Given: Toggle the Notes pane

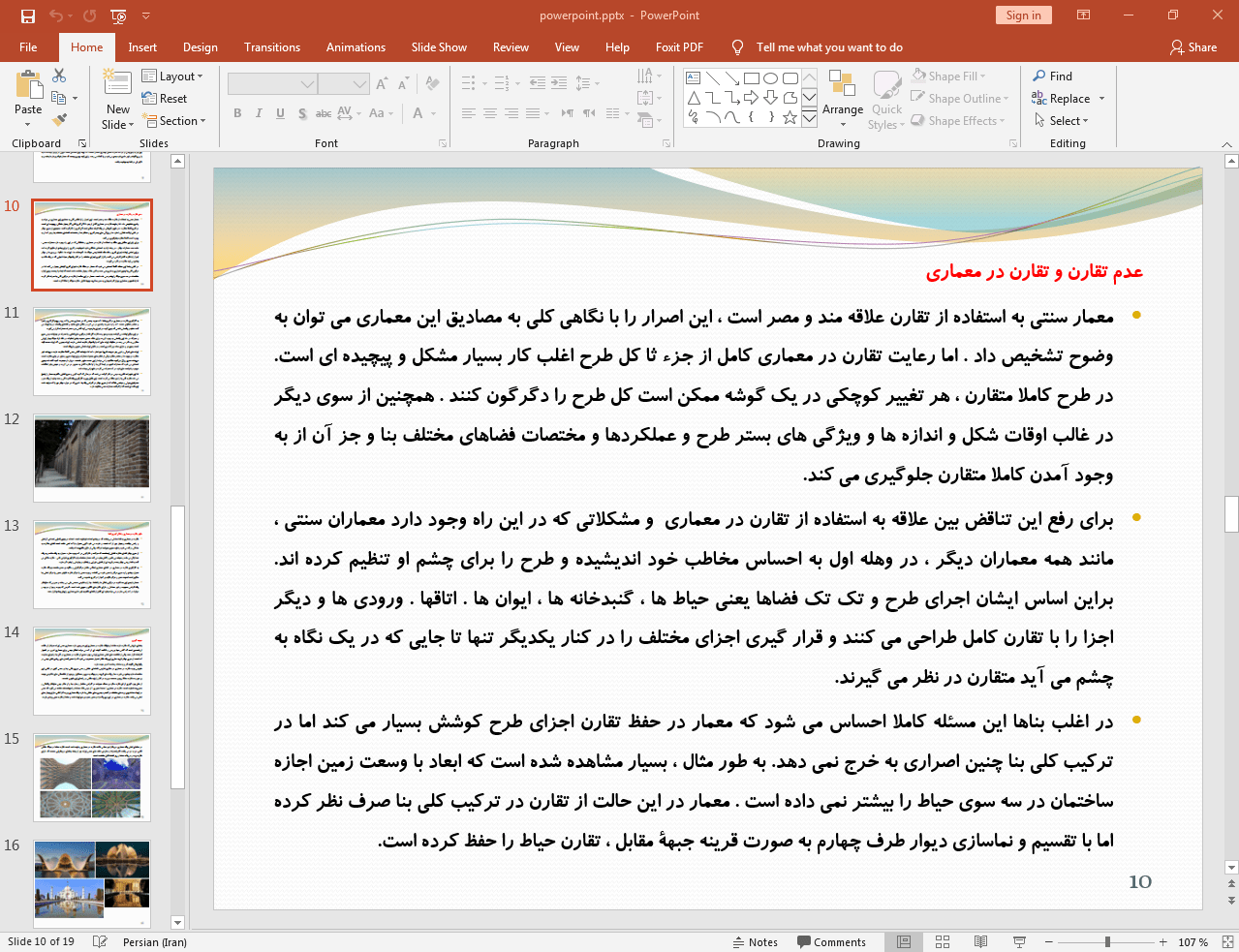Looking at the screenshot, I should tap(756, 942).
